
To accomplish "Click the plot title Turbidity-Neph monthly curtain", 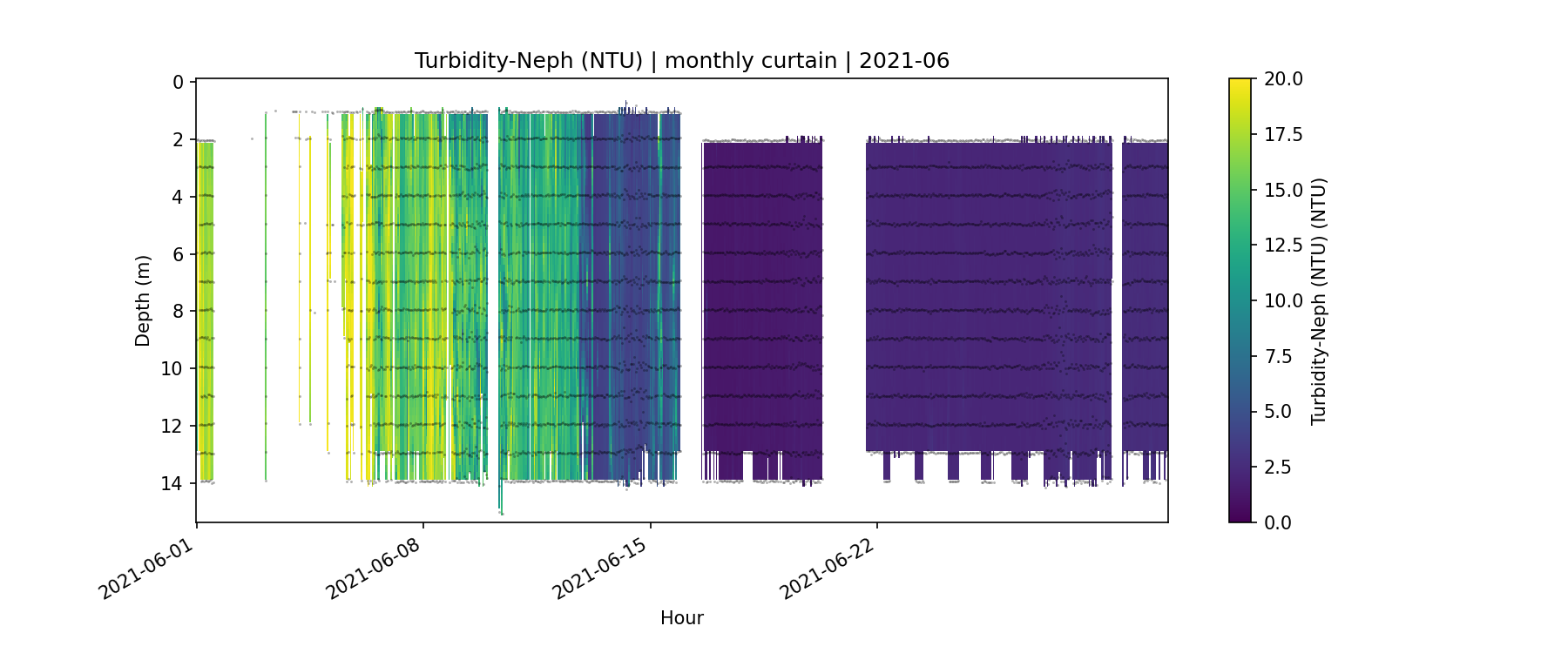I will (x=681, y=61).
